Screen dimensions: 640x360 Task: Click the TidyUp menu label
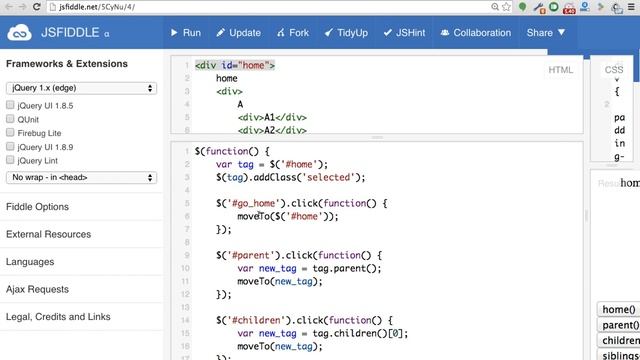353,33
